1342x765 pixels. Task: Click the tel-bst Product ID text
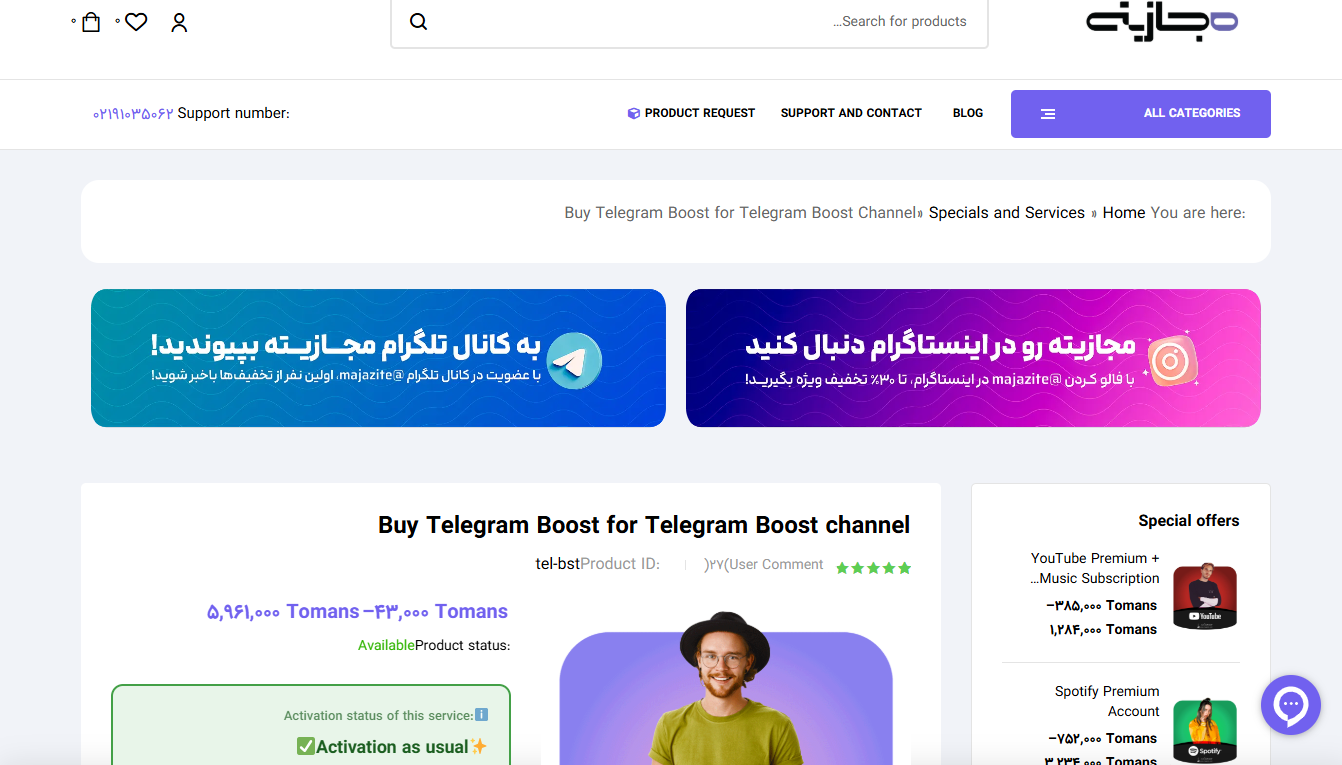[x=557, y=564]
